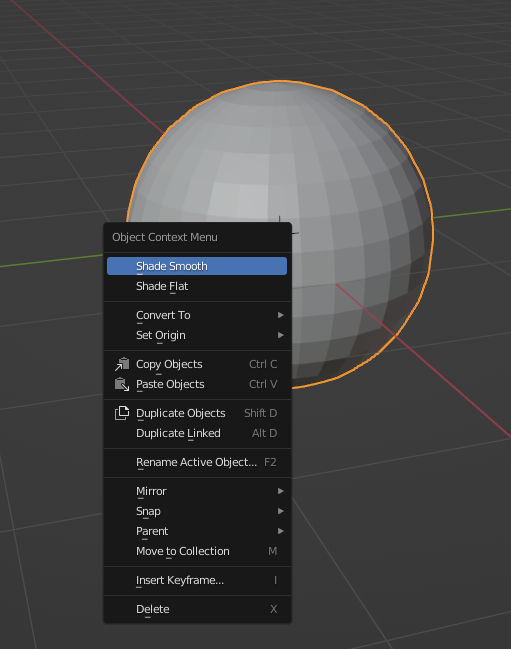
Task: Click the Ctrl C shortcut label
Action: 263,364
